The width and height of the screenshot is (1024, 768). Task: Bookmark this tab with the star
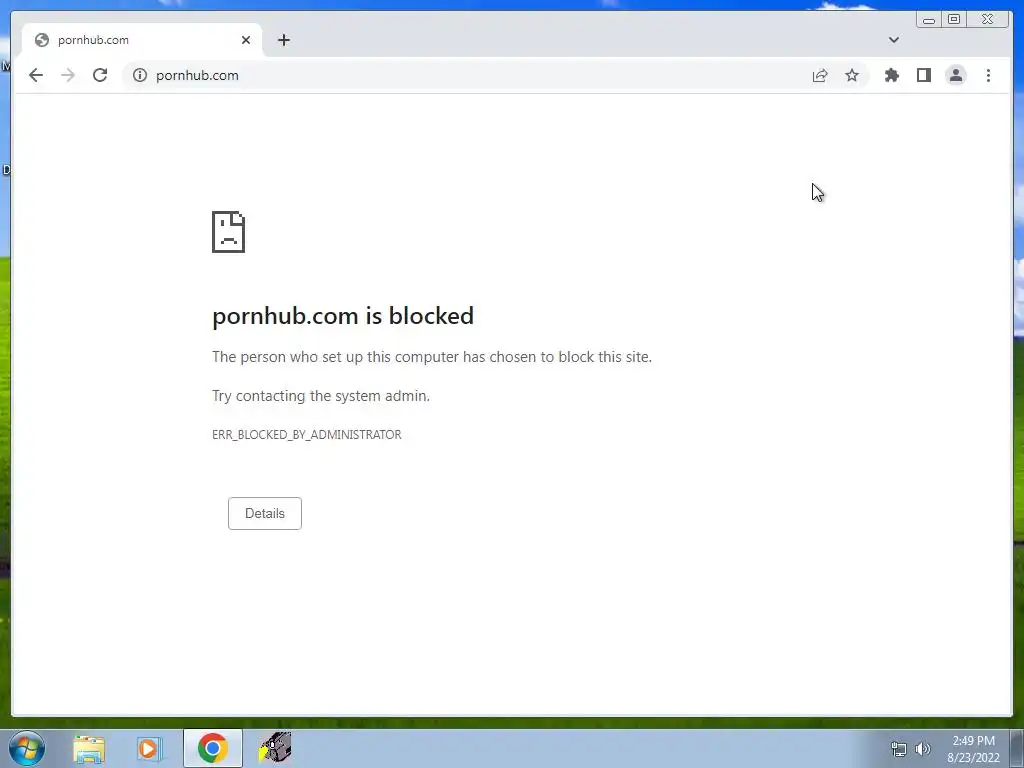852,75
